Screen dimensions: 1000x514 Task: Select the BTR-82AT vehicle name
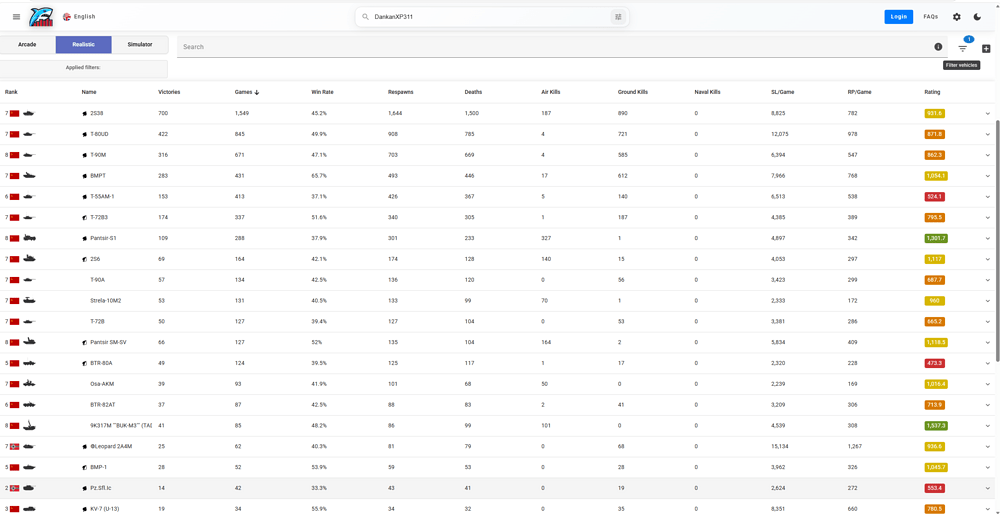[101, 404]
